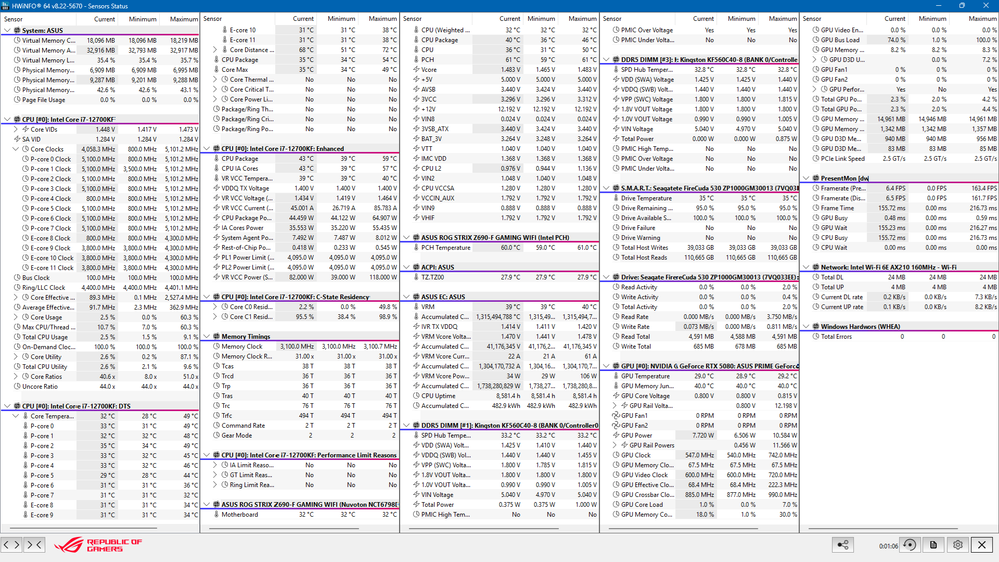Collapse the Core Temperatures tree
This screenshot has height=562, width=999.
(16, 416)
